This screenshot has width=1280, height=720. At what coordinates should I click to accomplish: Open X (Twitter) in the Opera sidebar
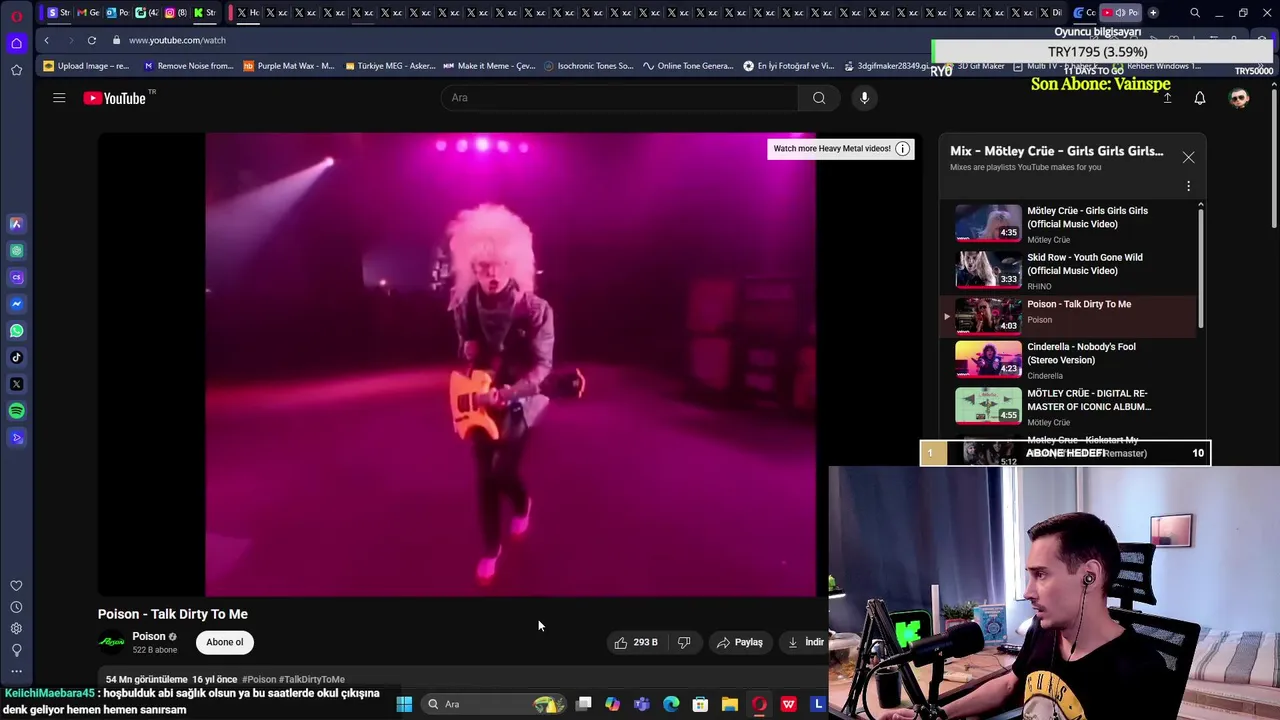[16, 384]
